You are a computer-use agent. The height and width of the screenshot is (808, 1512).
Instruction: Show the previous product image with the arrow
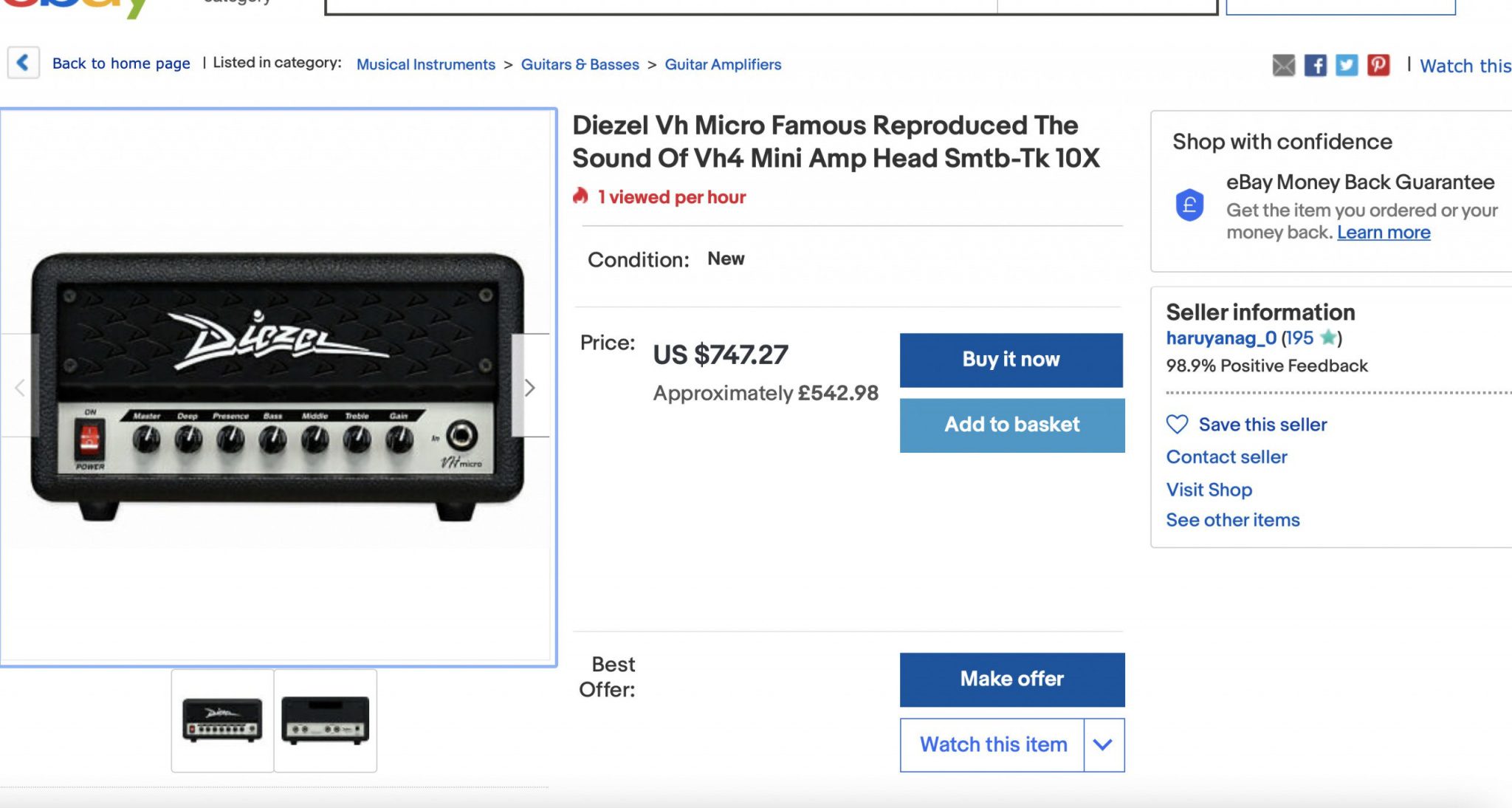(18, 387)
